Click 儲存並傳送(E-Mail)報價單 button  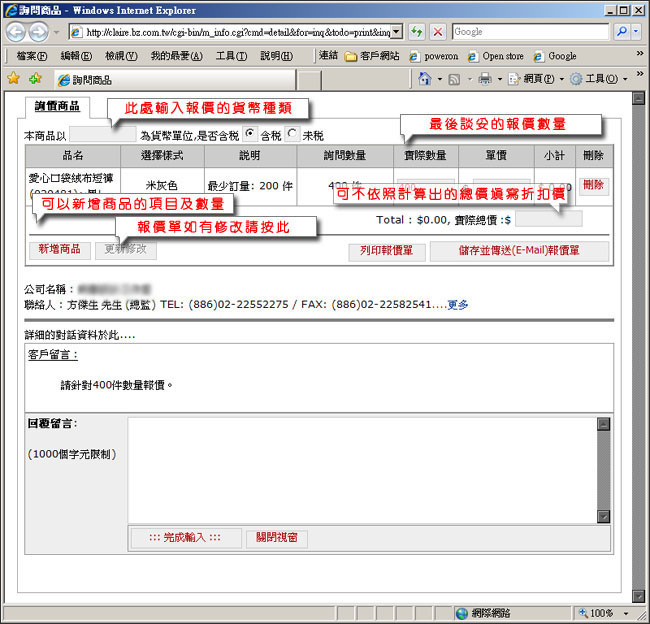tap(519, 251)
